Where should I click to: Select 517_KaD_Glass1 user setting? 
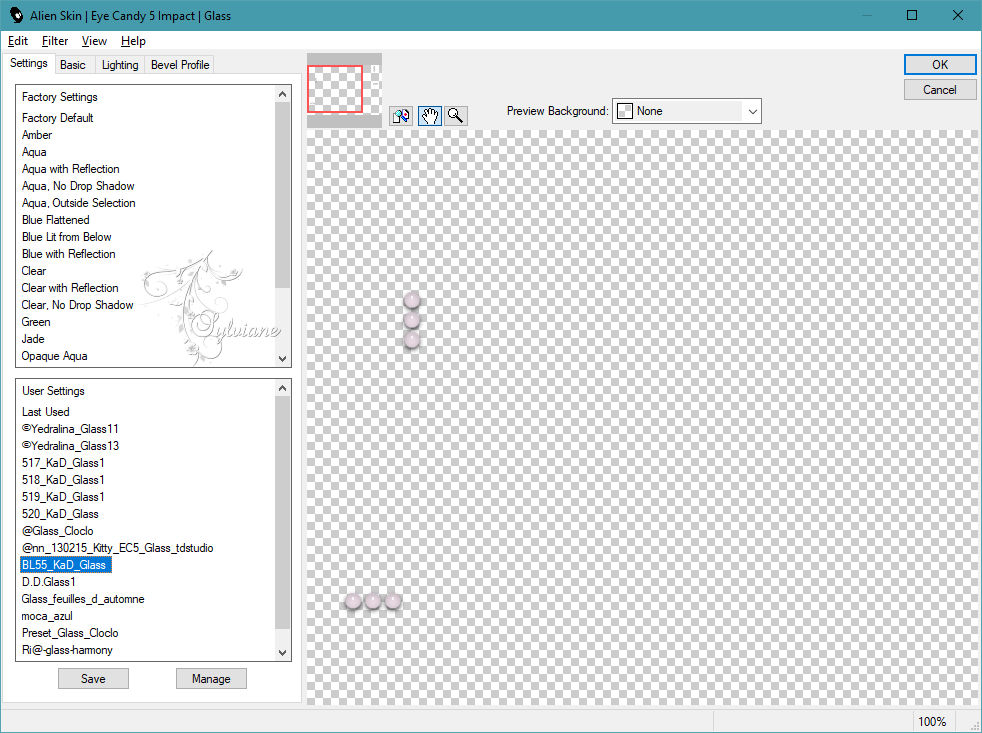[x=63, y=462]
